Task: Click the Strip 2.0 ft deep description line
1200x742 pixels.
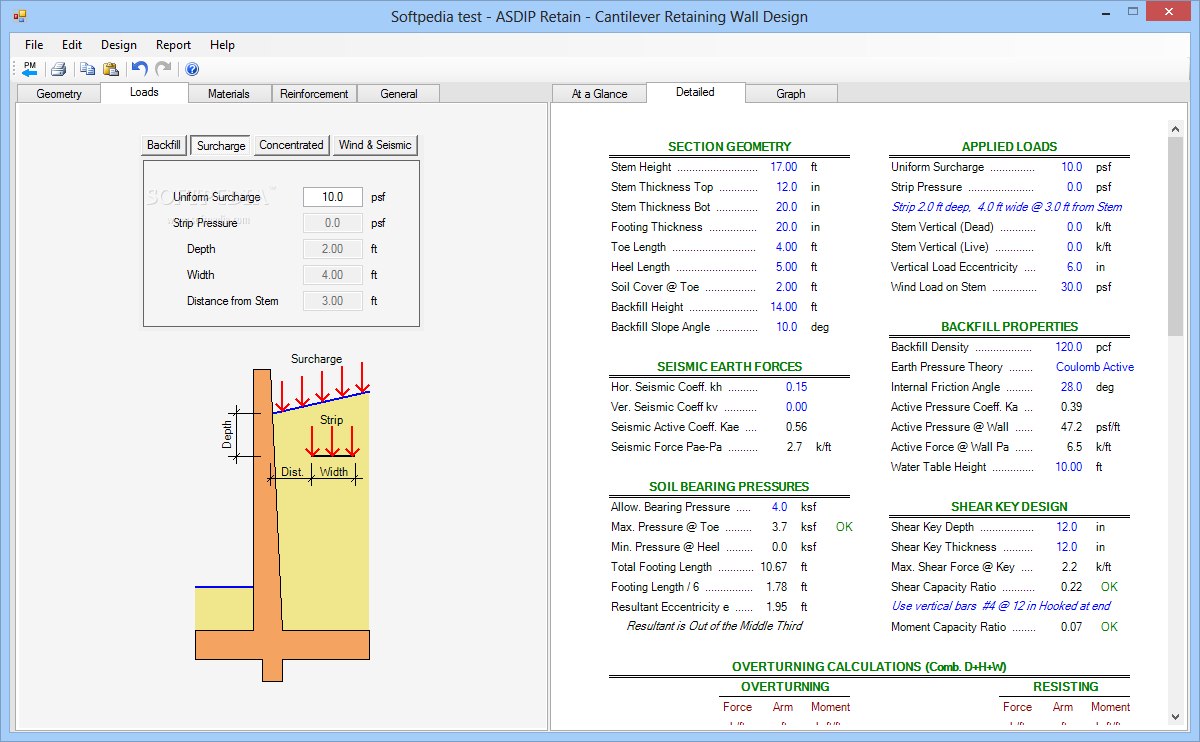Action: [x=1007, y=207]
